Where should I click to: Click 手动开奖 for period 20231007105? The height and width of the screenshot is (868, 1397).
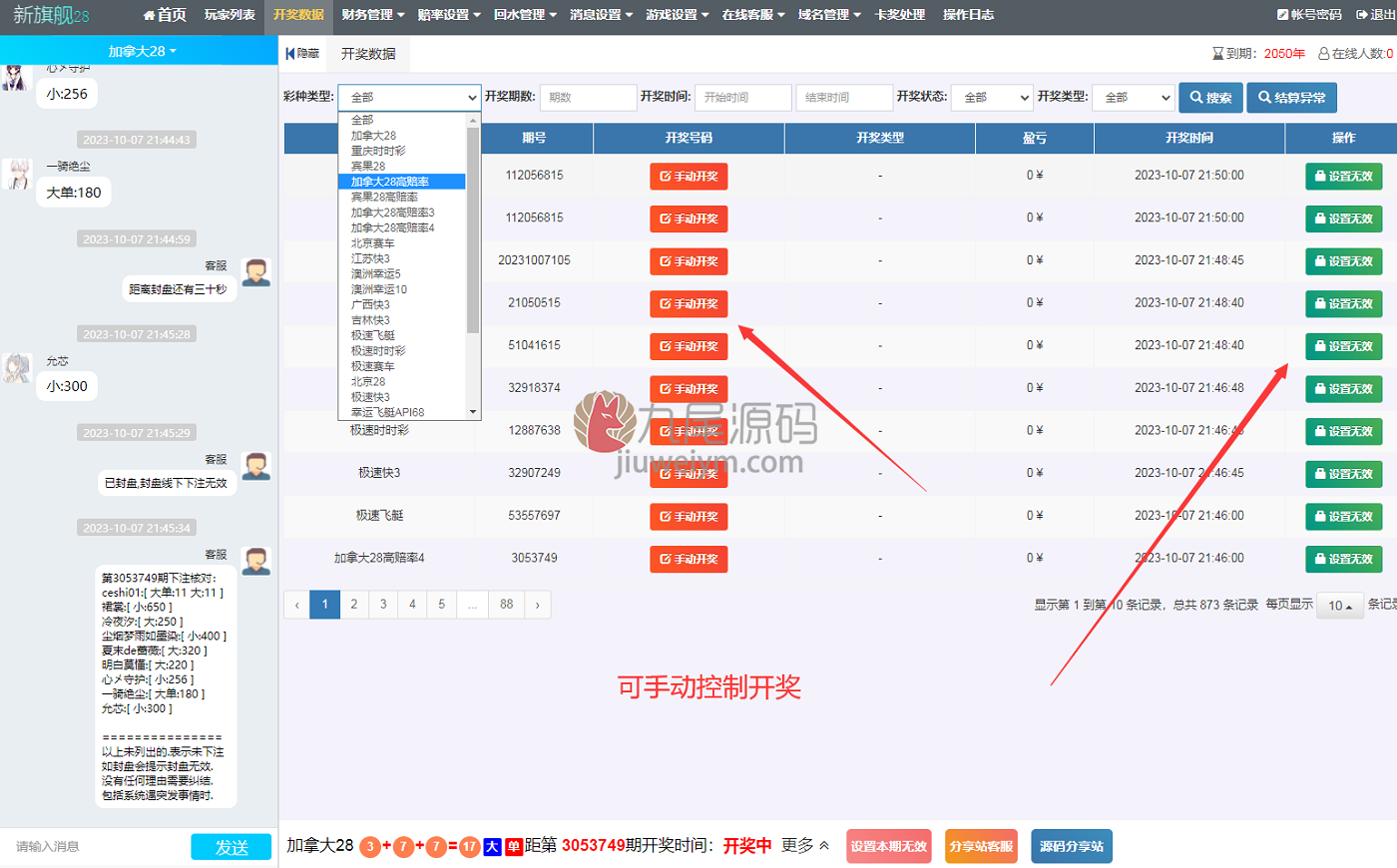(x=689, y=261)
